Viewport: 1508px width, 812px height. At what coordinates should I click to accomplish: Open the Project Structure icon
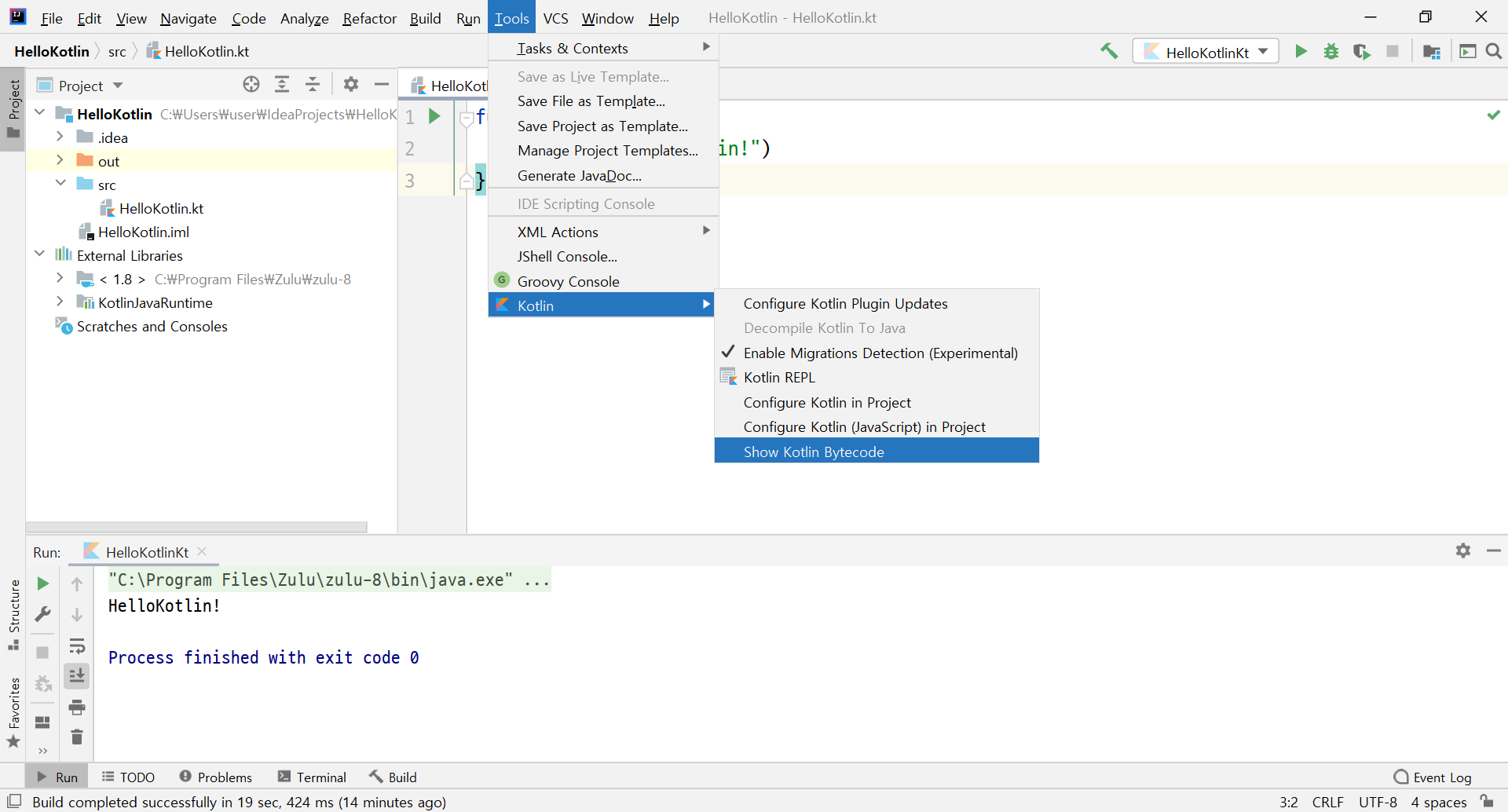point(1432,52)
